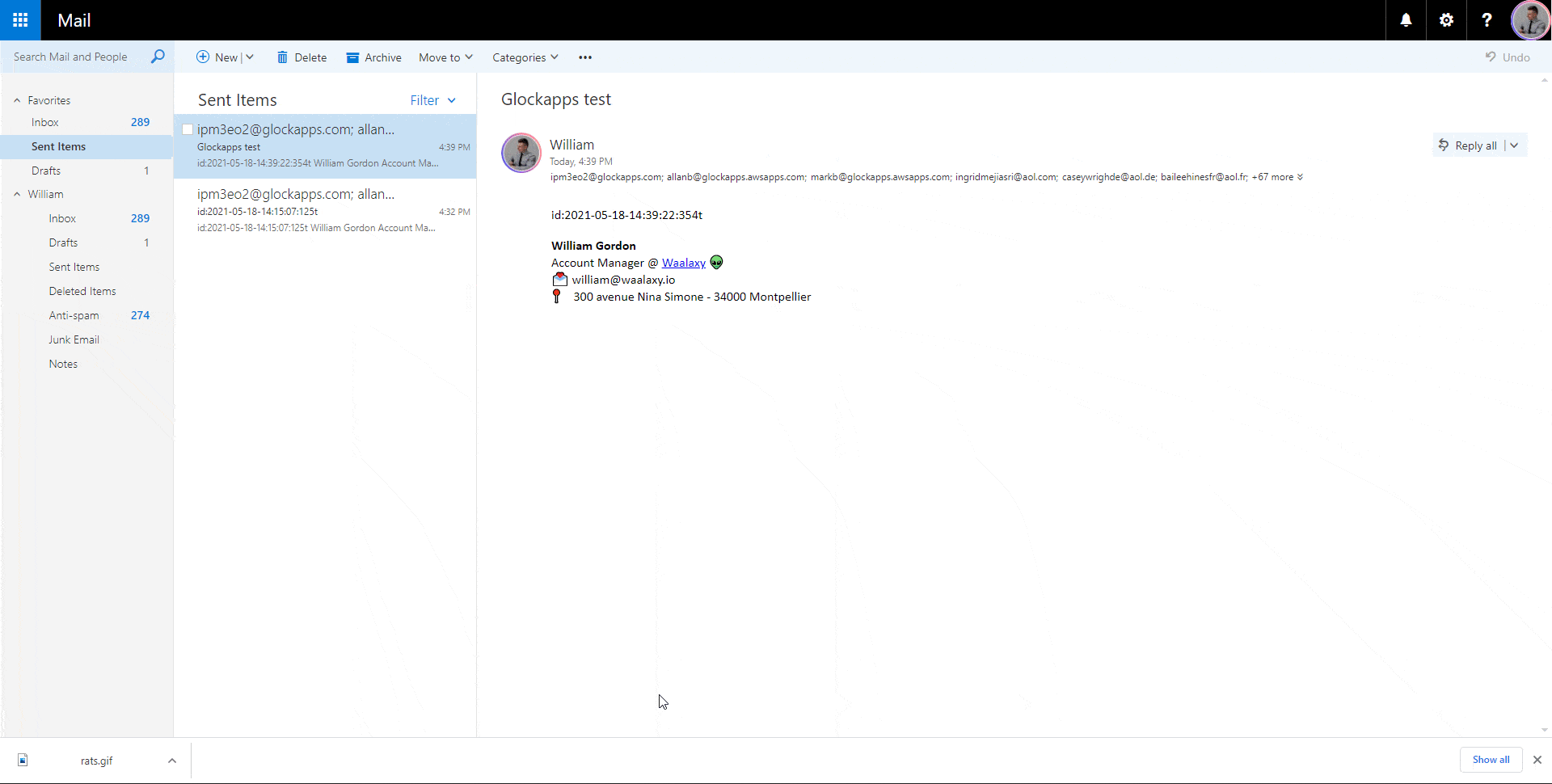This screenshot has height=784, width=1552.
Task: Open the notifications bell
Action: coord(1406,20)
